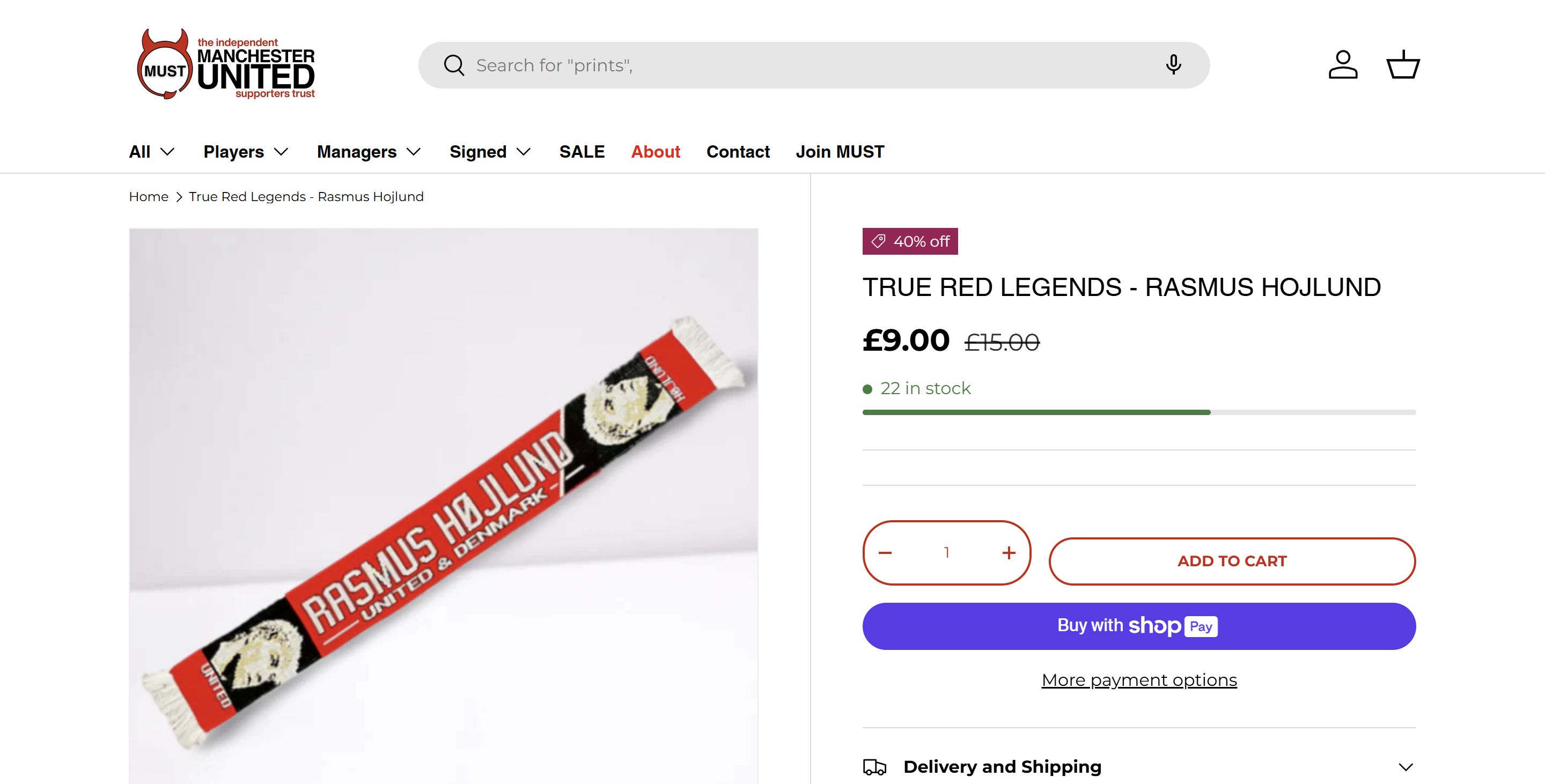Click the delivery truck icon
1545x784 pixels.
pyautogui.click(x=874, y=767)
